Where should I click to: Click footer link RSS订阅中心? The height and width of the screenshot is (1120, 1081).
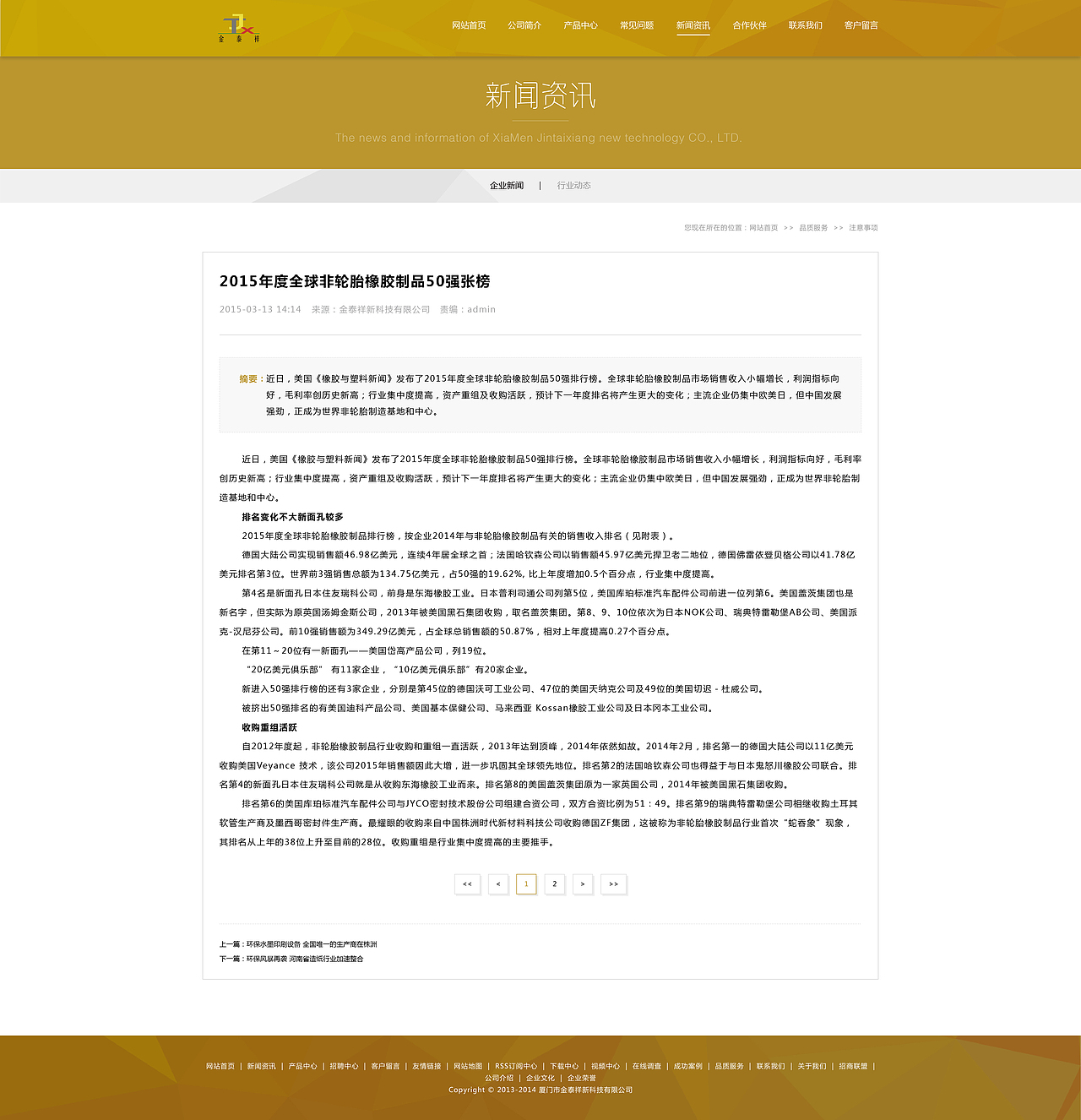pyautogui.click(x=516, y=1067)
